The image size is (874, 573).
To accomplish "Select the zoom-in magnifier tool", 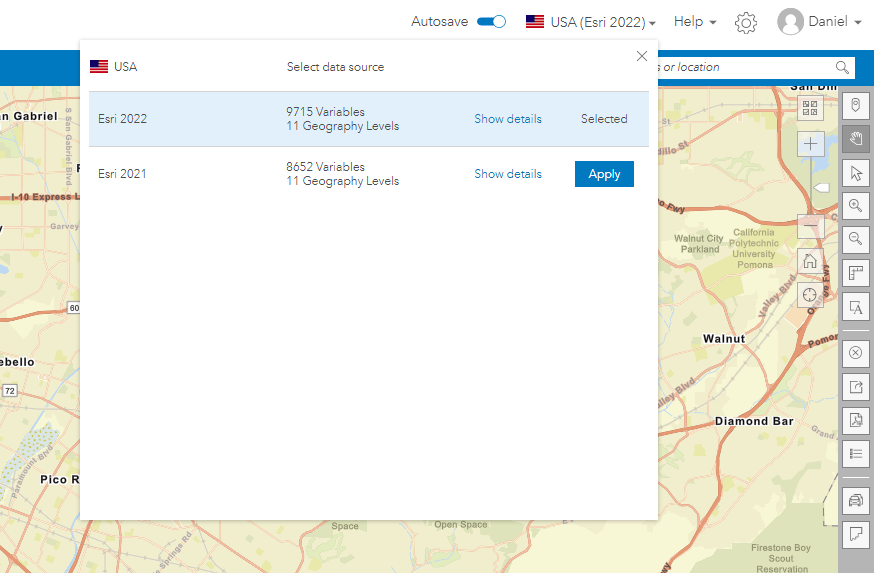I will tap(856, 206).
